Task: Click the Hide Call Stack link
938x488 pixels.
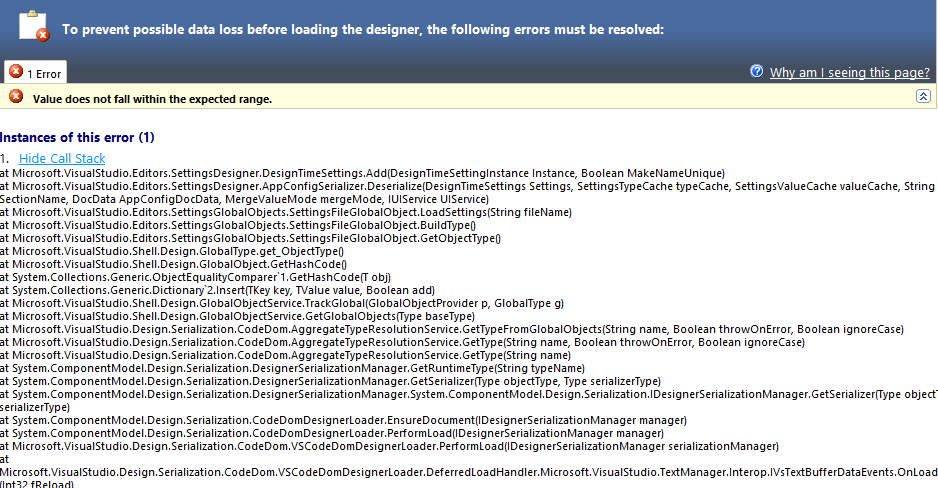Action: coord(62,158)
